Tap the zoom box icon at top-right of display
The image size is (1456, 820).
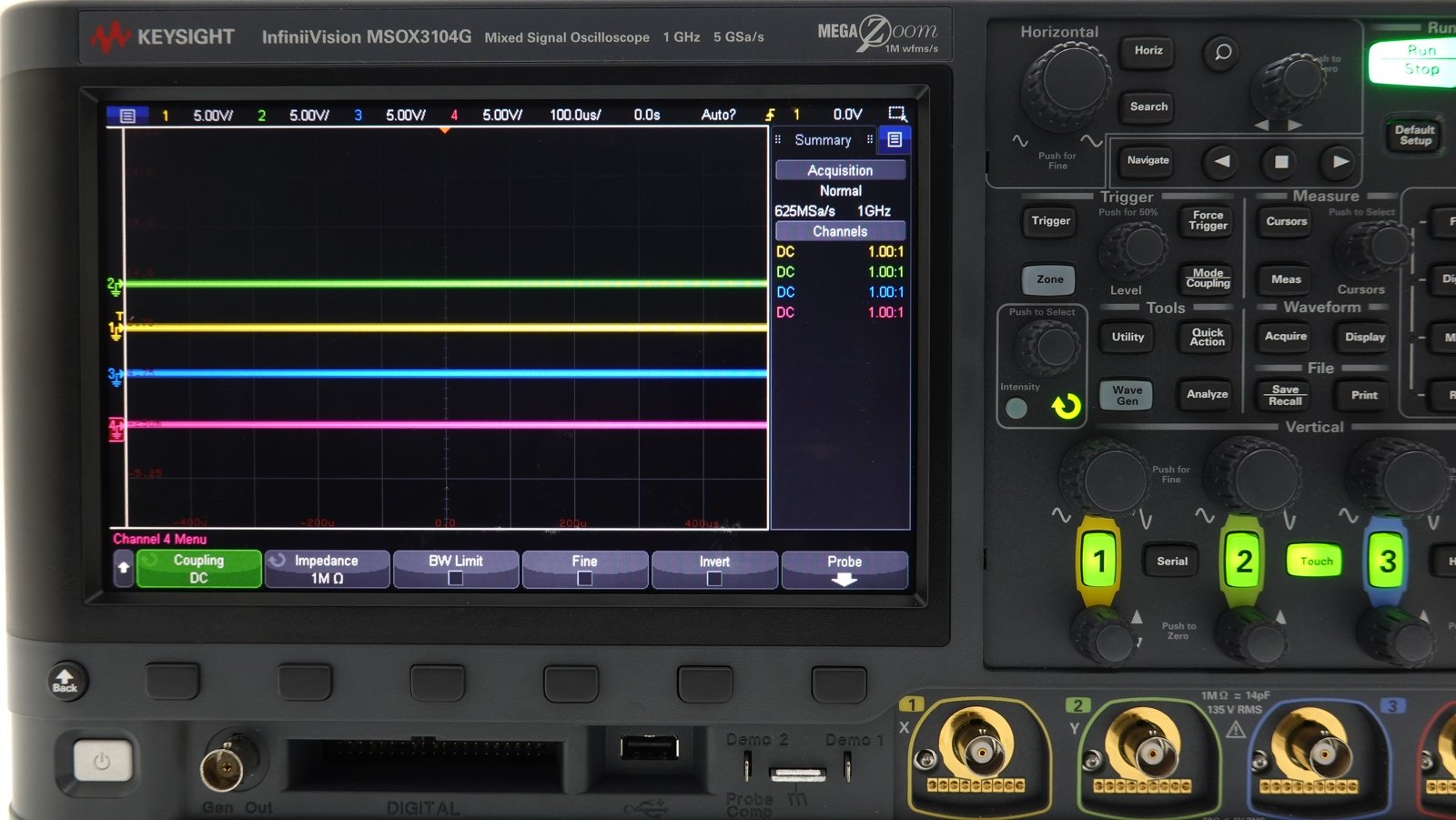(x=897, y=114)
